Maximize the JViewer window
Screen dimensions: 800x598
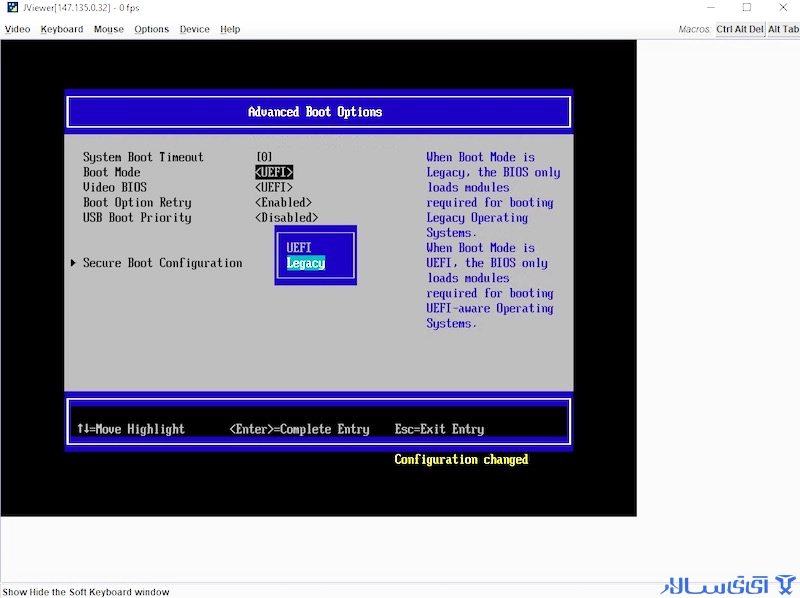[746, 7]
